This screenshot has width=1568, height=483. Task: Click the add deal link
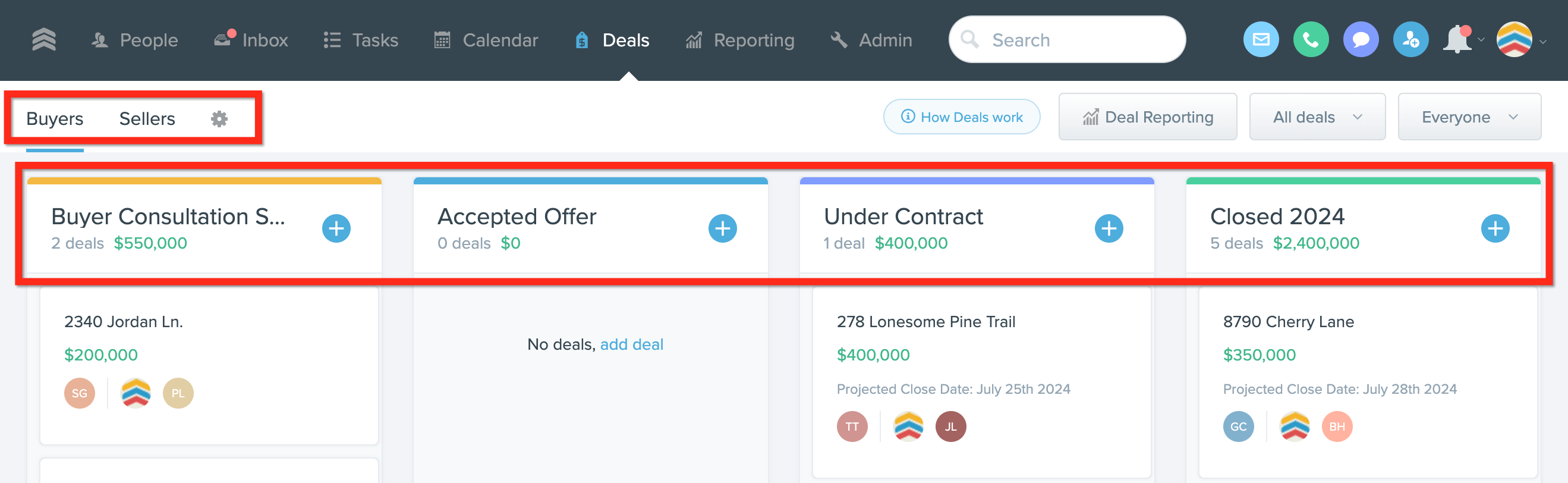[631, 344]
